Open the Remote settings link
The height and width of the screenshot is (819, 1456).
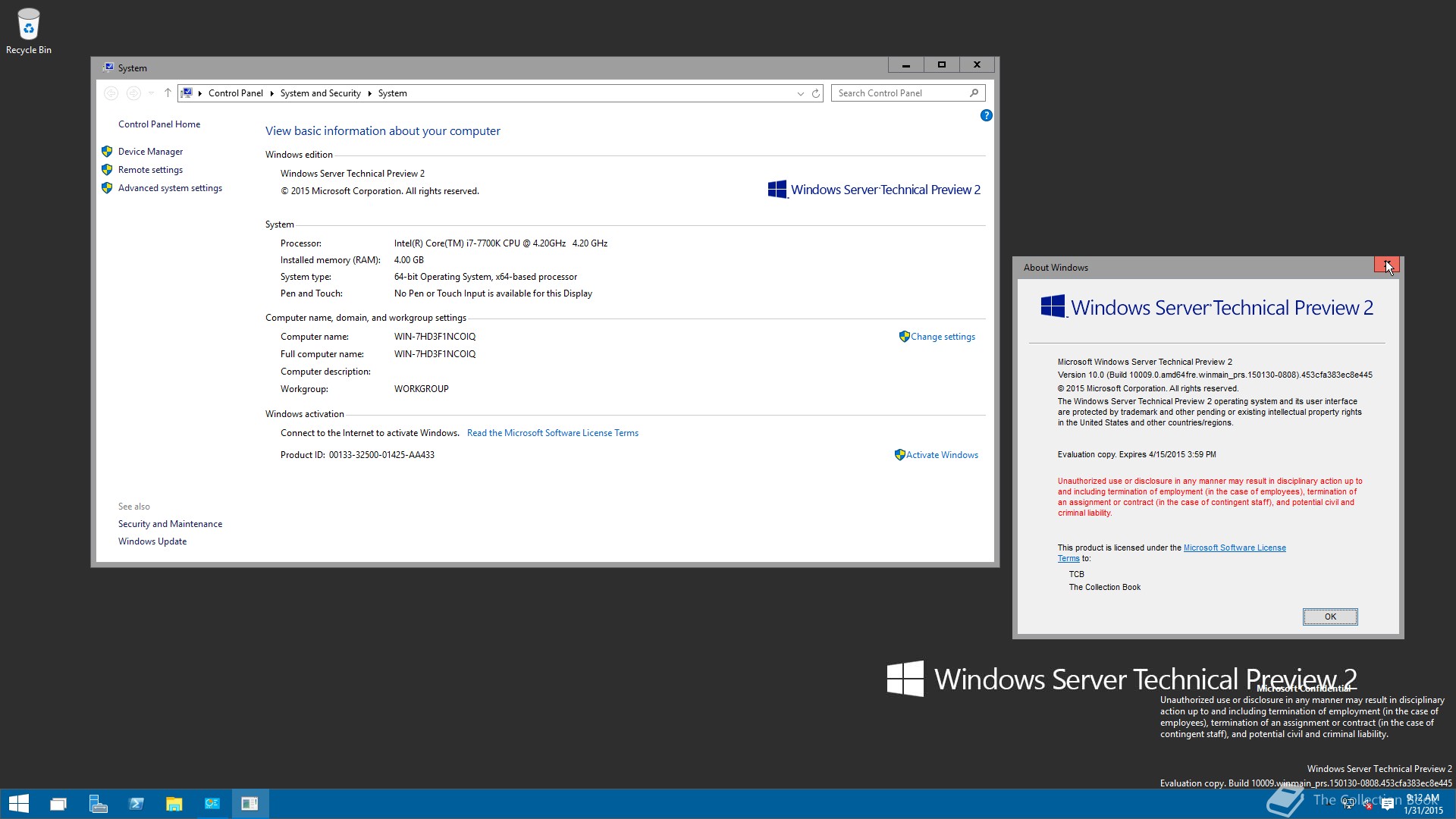pos(150,170)
